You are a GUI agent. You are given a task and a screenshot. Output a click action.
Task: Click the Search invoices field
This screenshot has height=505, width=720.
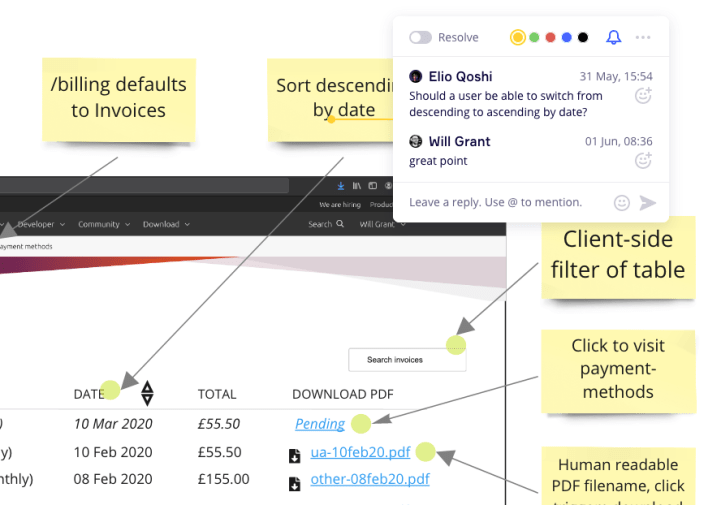407,360
